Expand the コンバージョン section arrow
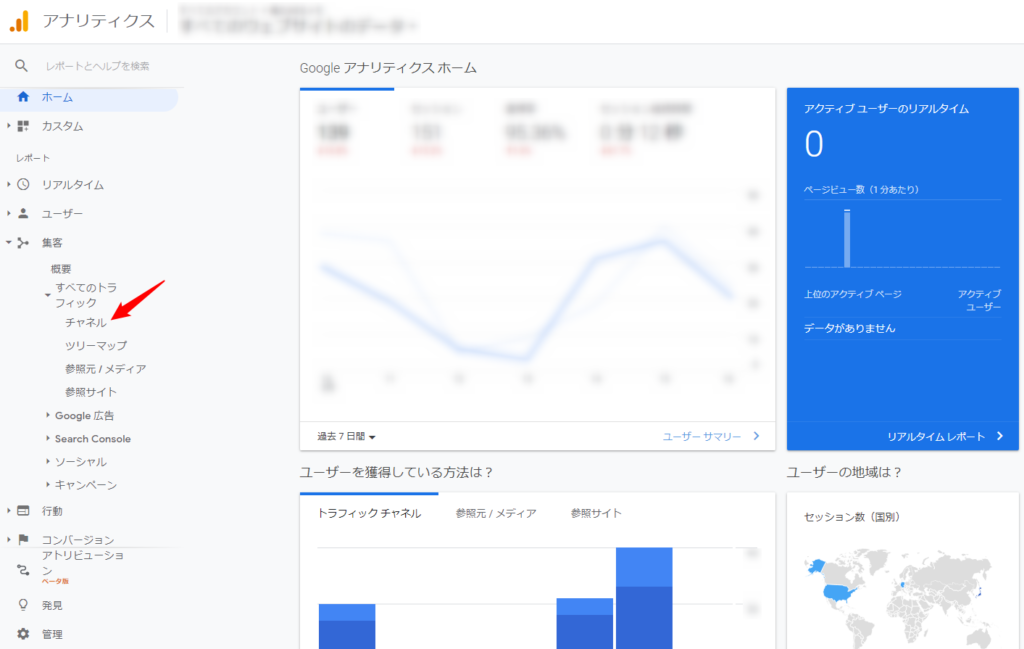Image resolution: width=1024 pixels, height=649 pixels. 8,539
